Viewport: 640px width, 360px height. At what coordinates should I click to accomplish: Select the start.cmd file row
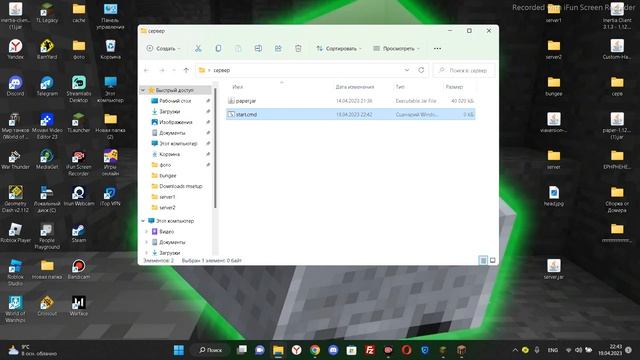coord(351,115)
